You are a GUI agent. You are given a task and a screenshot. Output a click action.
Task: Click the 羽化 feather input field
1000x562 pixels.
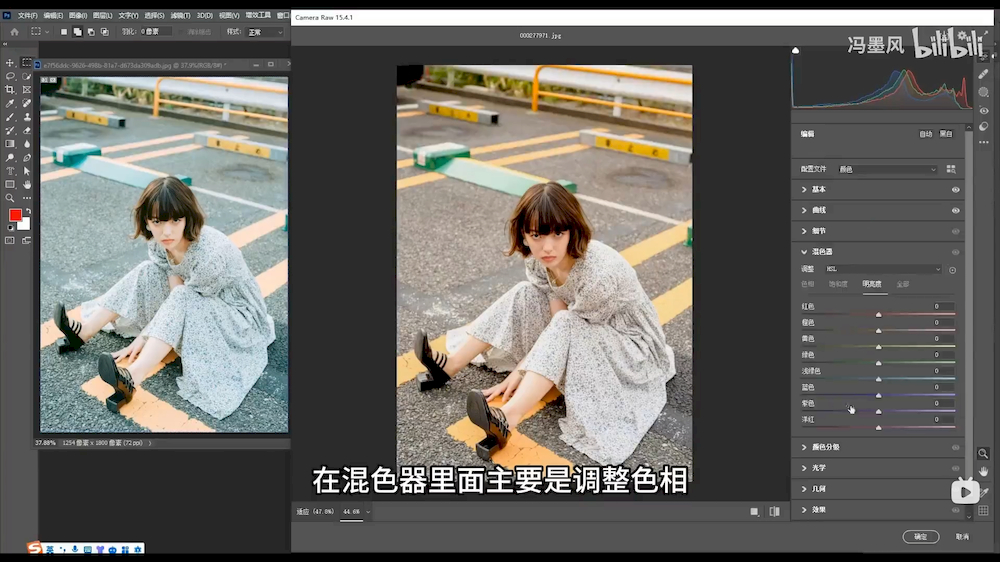[155, 31]
